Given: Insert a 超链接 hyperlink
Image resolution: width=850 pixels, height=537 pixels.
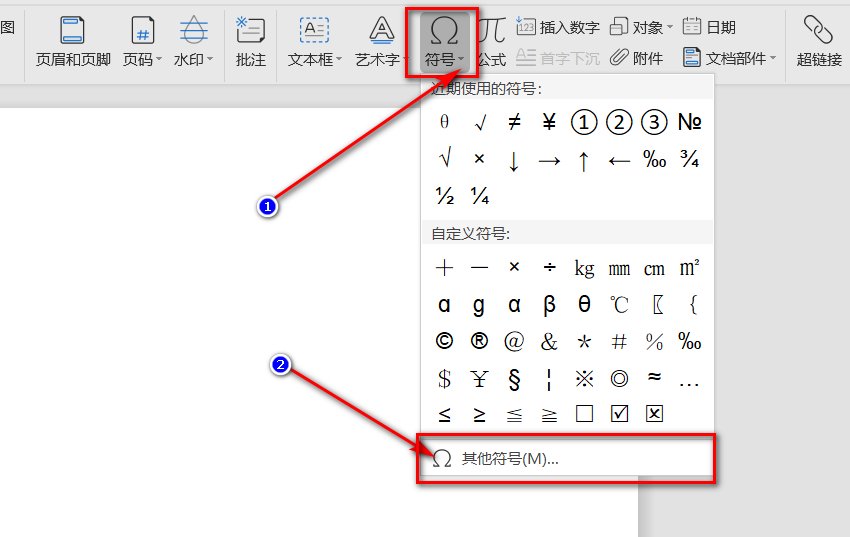Looking at the screenshot, I should [819, 42].
